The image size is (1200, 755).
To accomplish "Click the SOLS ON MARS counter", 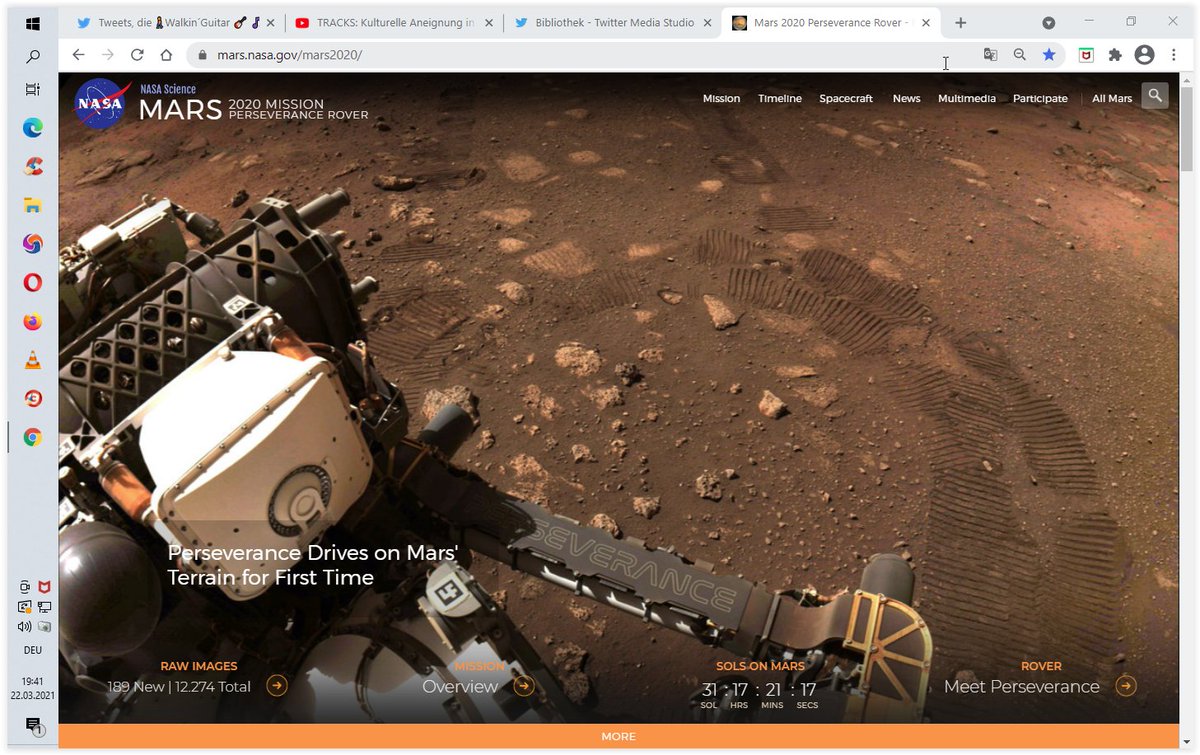I will click(x=760, y=685).
